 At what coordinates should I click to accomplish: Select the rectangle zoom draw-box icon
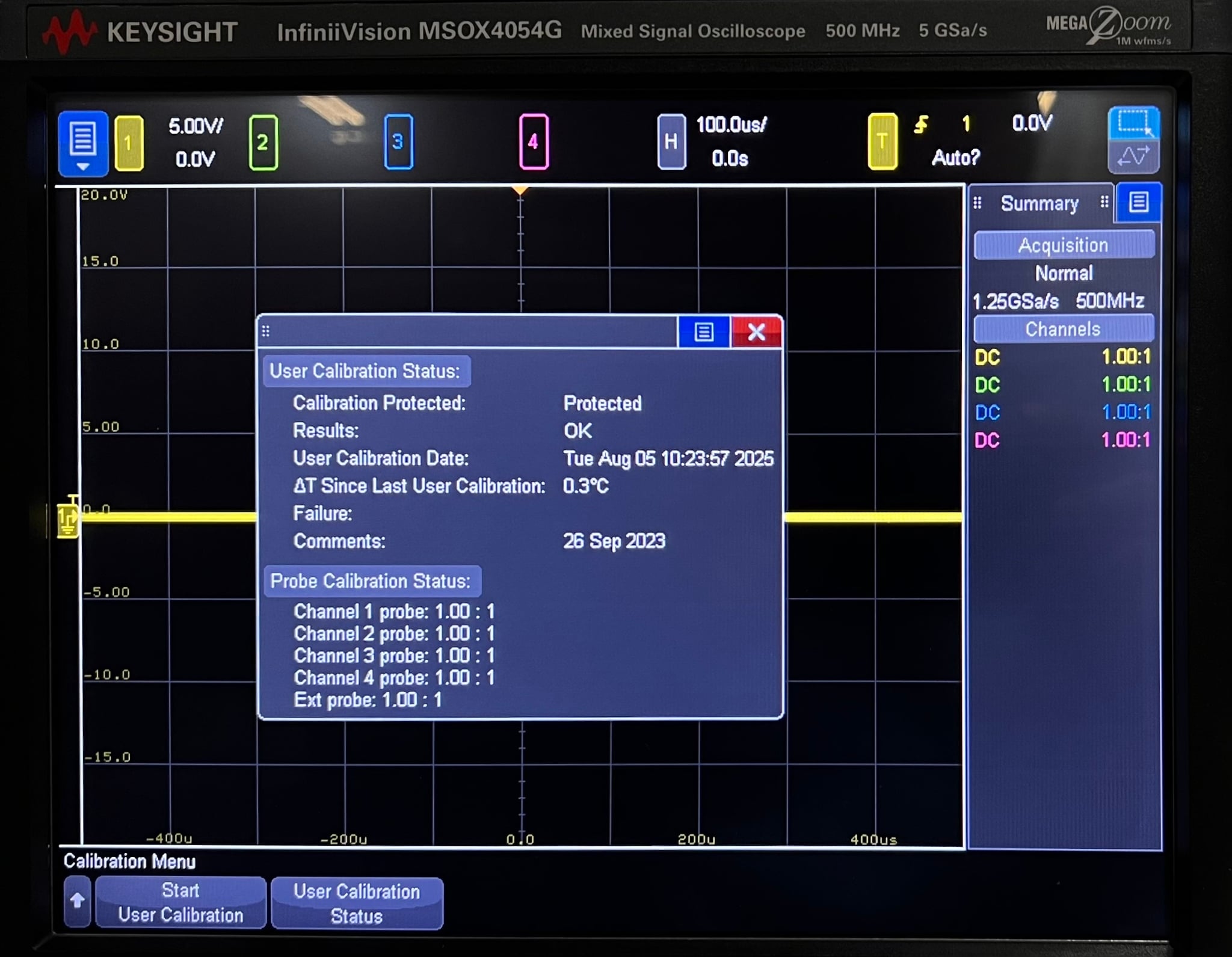tap(1134, 123)
